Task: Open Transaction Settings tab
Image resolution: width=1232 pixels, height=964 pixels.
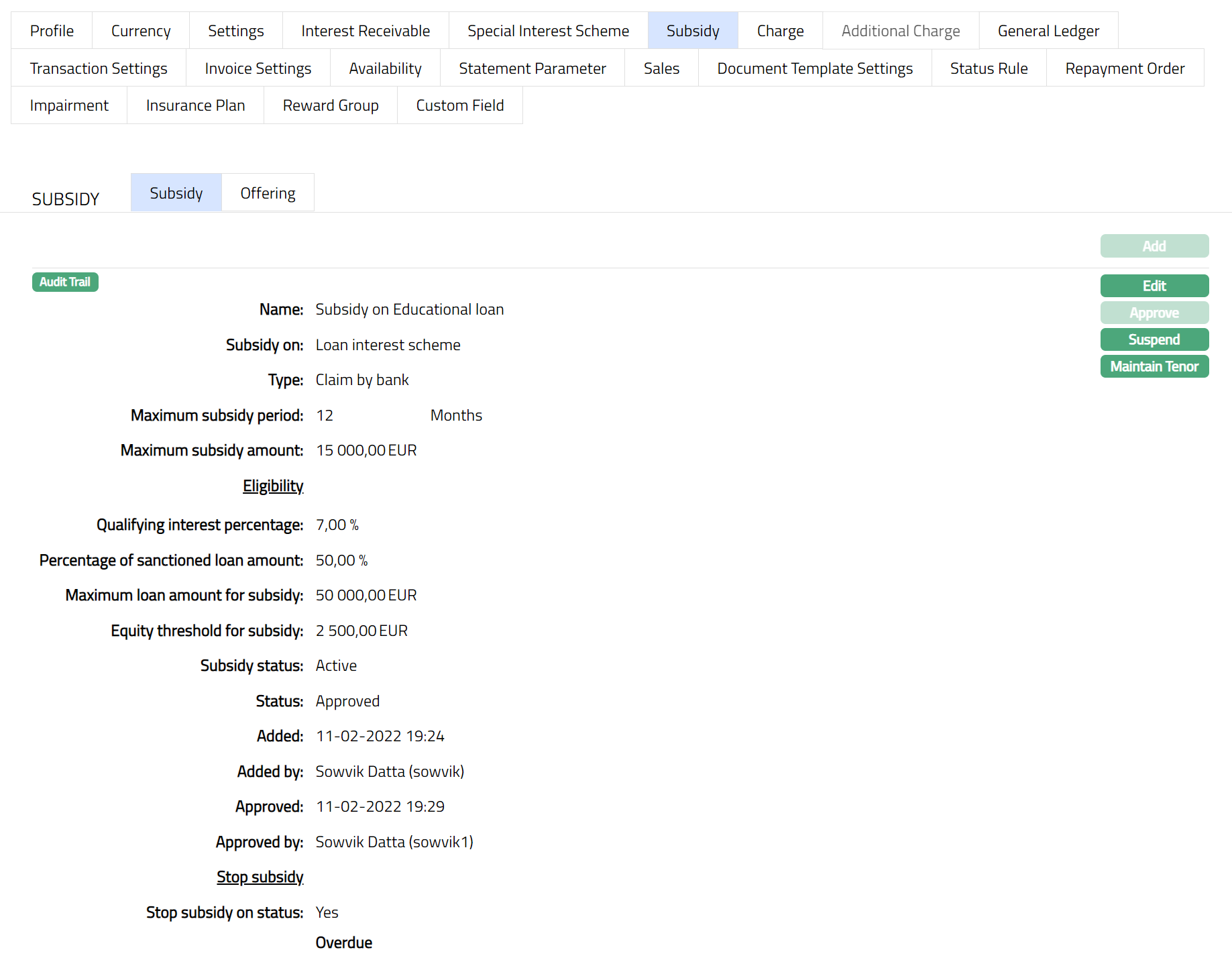Action: click(x=99, y=68)
